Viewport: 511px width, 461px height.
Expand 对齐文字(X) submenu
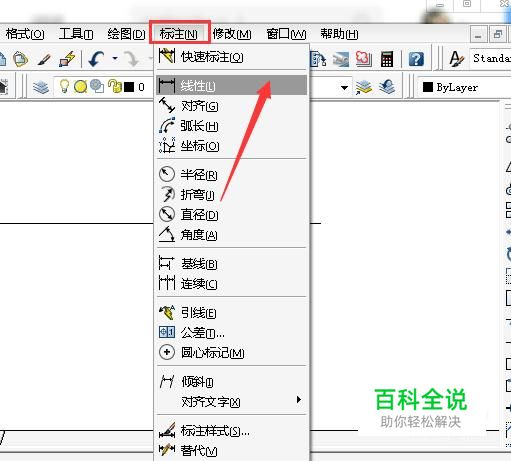(231, 401)
